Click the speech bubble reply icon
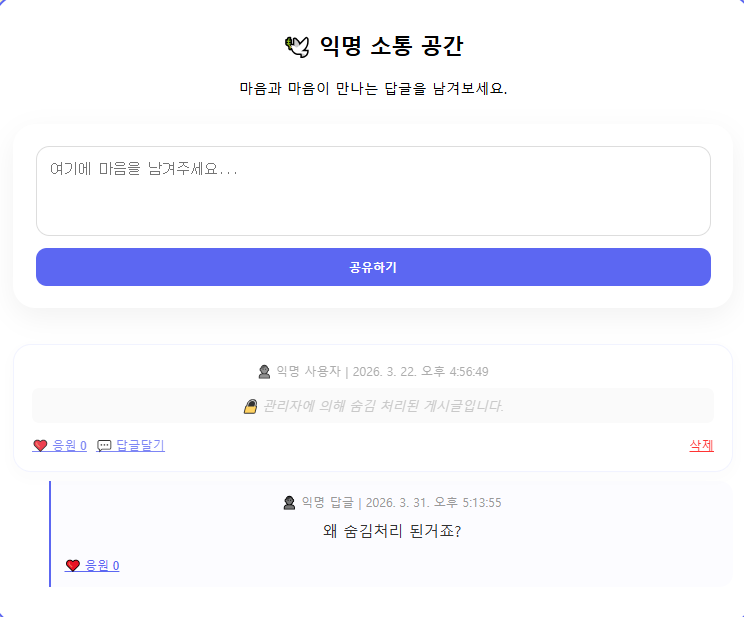Image resolution: width=744 pixels, height=617 pixels. pyautogui.click(x=104, y=446)
